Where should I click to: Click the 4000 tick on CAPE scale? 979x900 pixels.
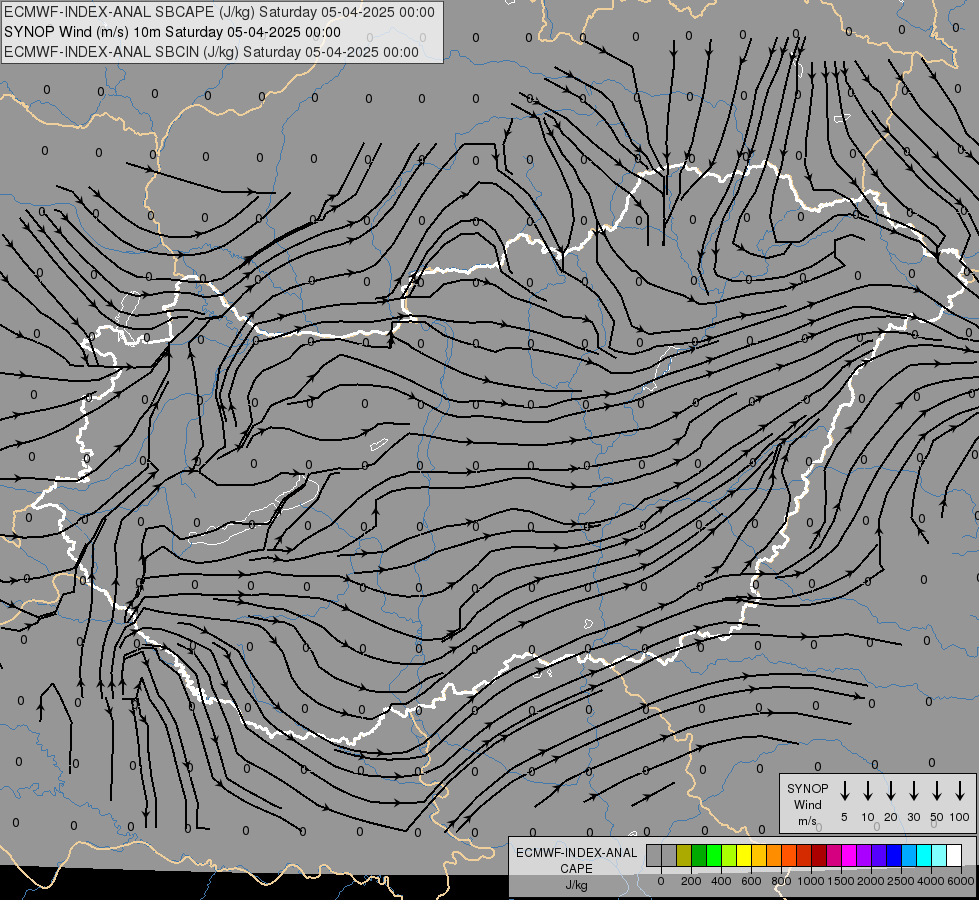(x=931, y=881)
